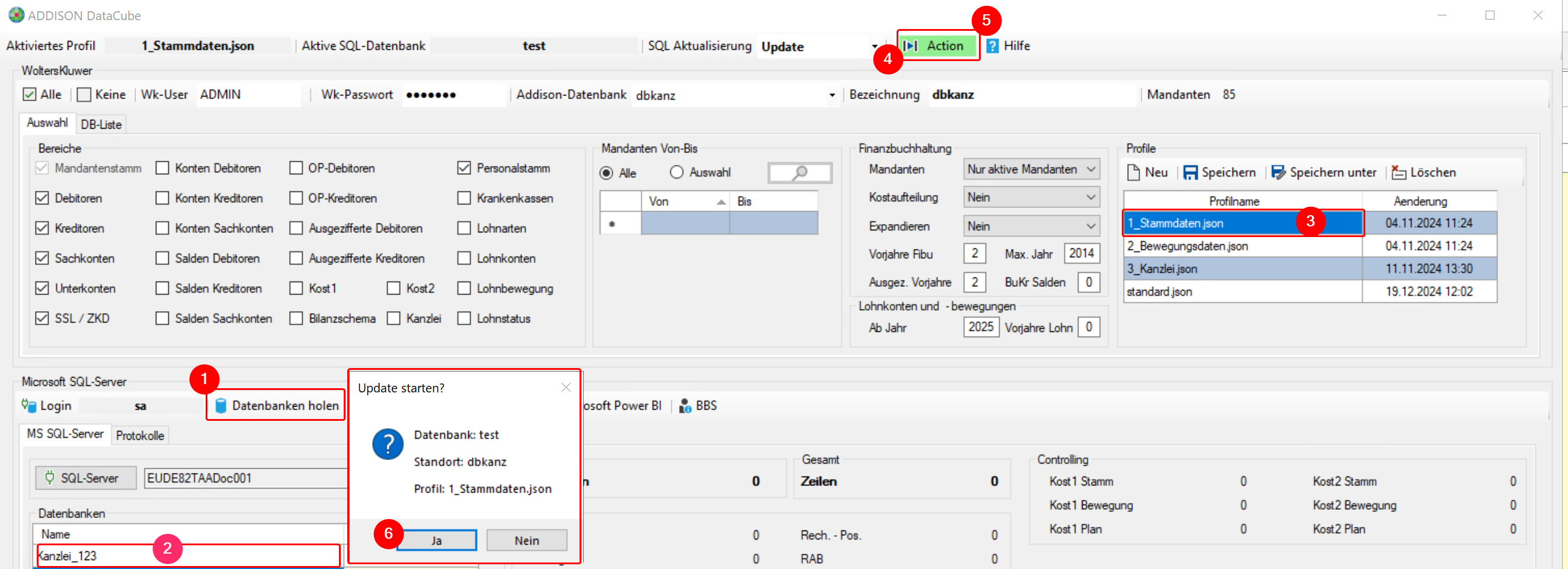Click the Login key icon
Image resolution: width=1568 pixels, height=569 pixels.
click(28, 405)
